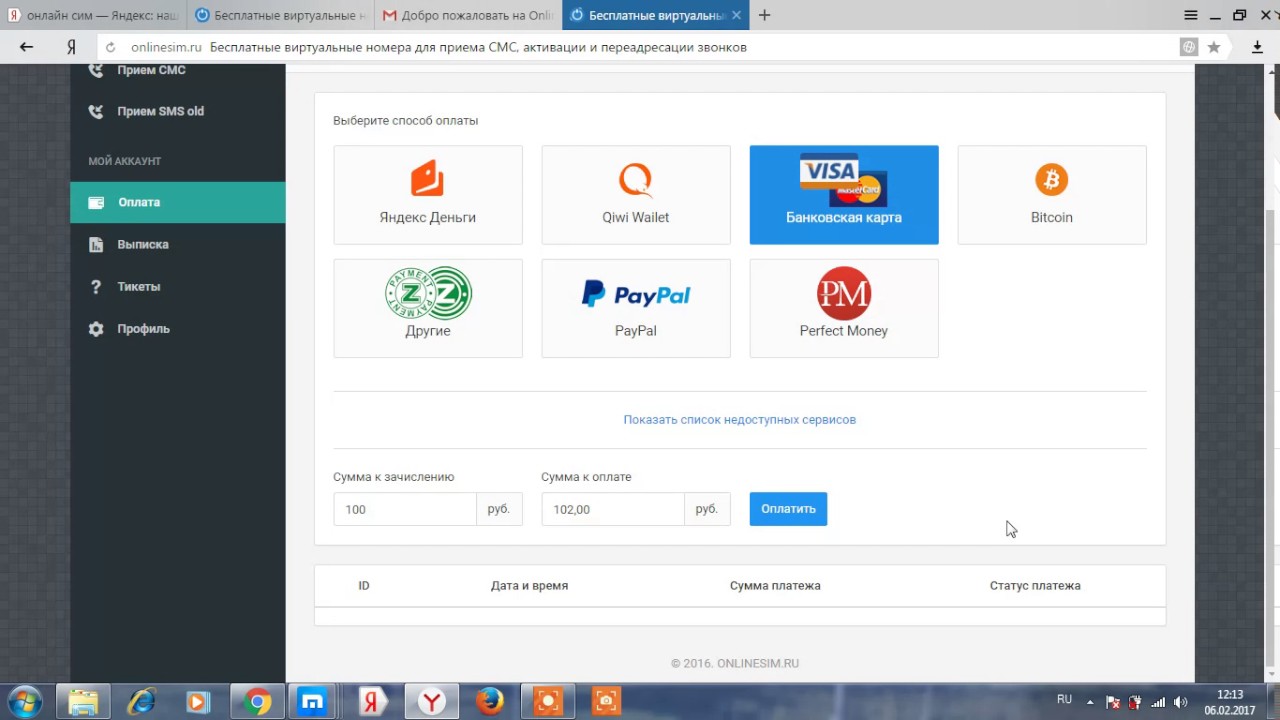
Task: Open Firefox from taskbar
Action: click(489, 702)
